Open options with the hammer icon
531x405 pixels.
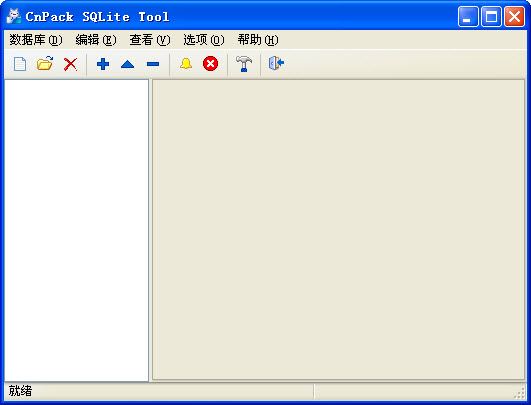click(244, 64)
